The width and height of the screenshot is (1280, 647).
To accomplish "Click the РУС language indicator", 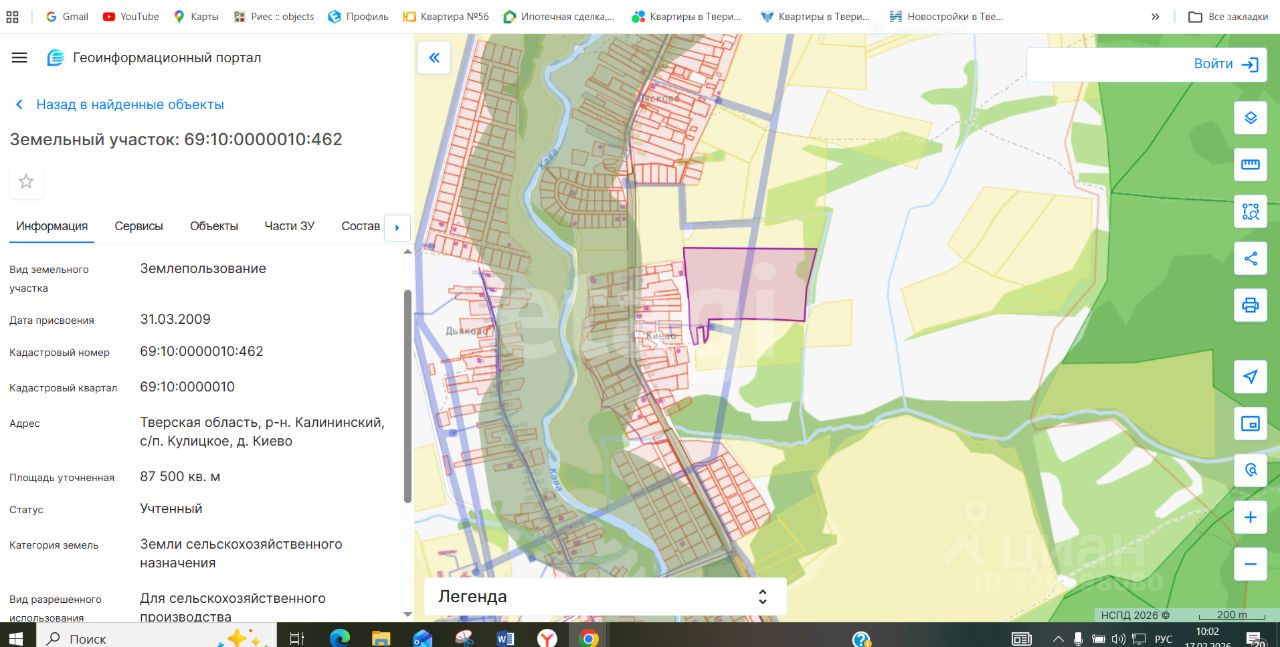I will tap(1163, 638).
